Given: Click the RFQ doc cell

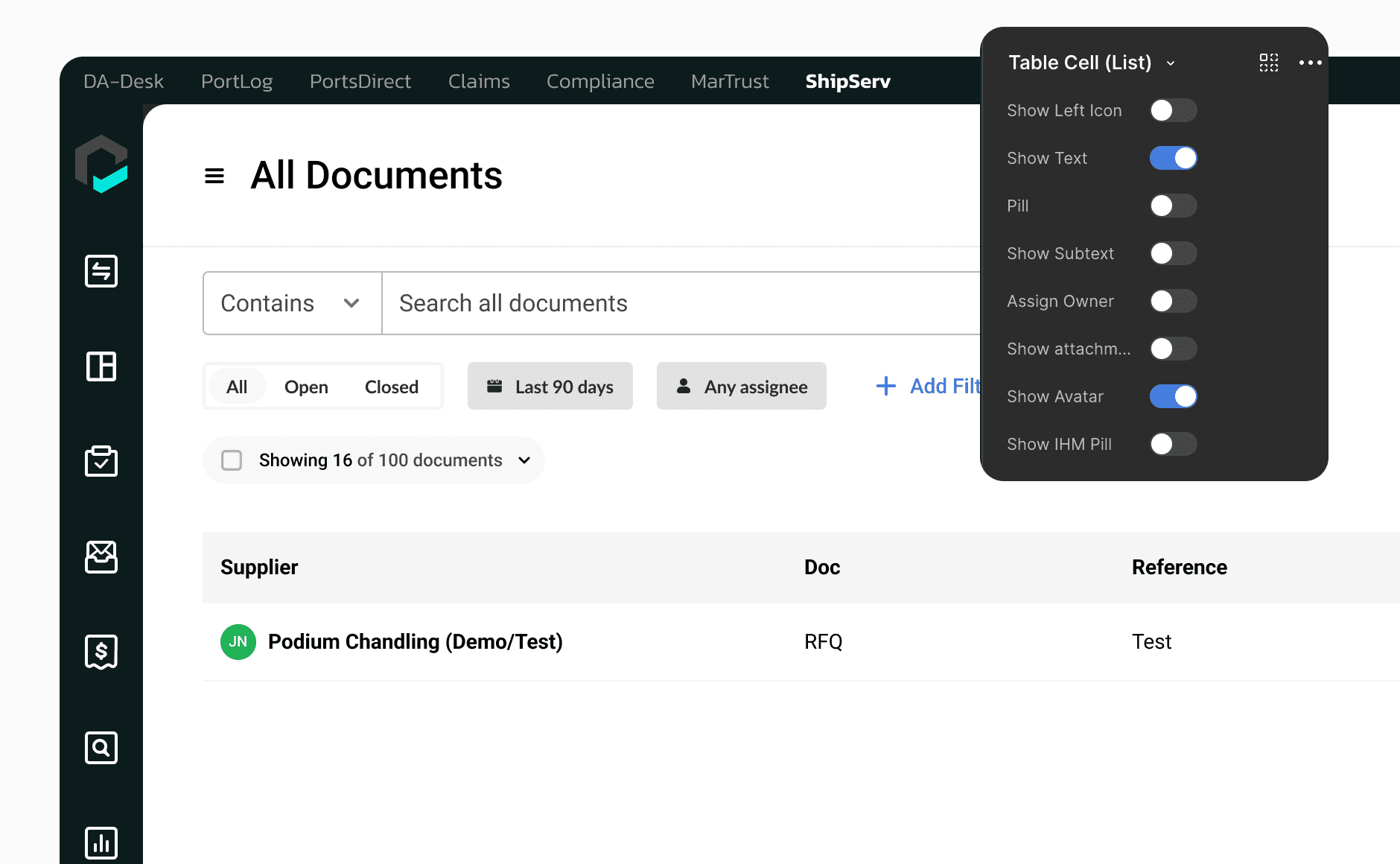Looking at the screenshot, I should point(823,642).
